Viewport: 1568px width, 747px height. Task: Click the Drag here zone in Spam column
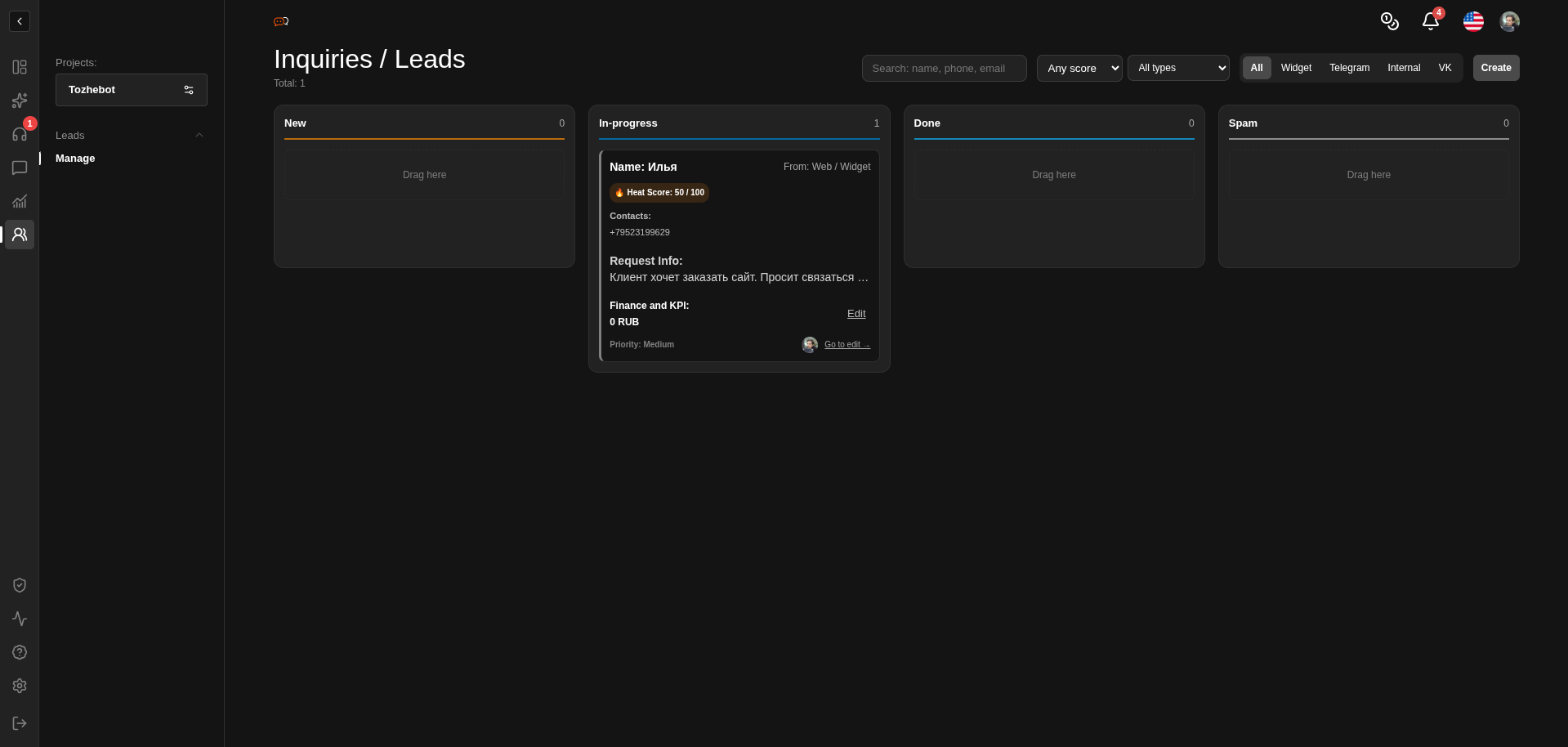click(x=1369, y=175)
